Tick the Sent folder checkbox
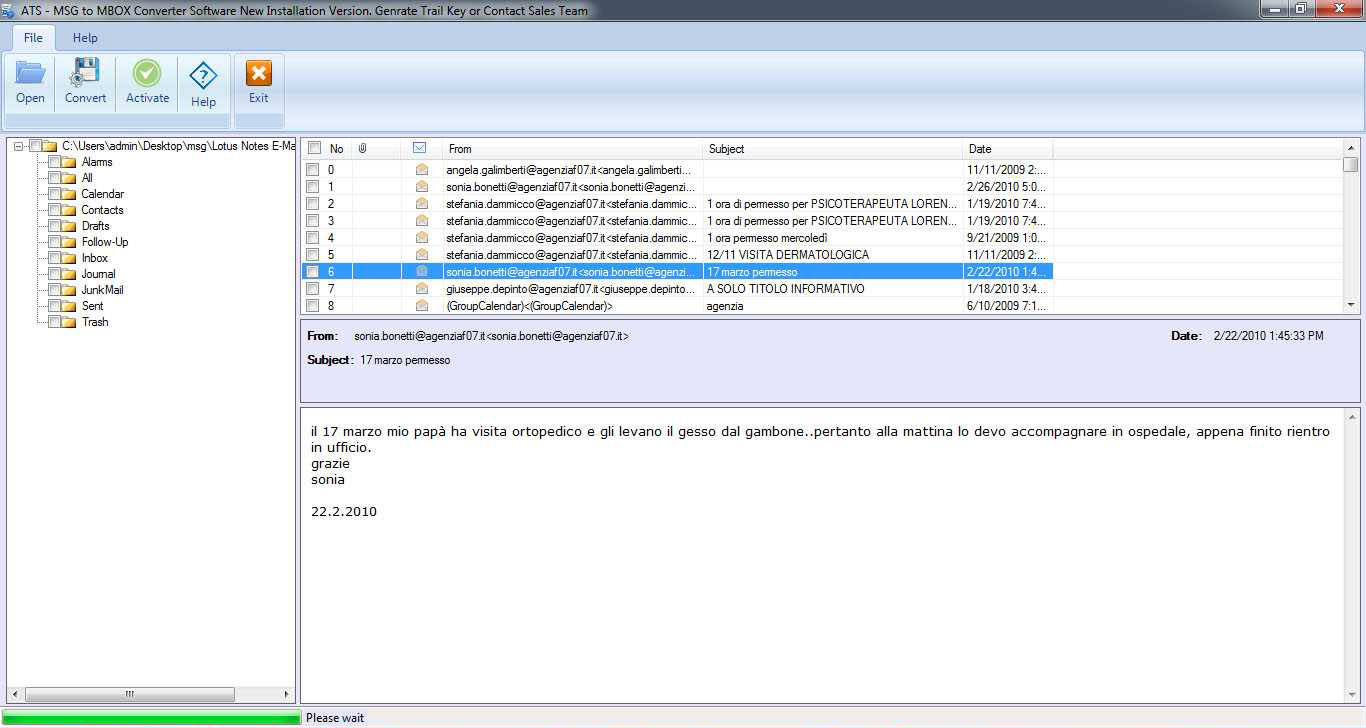The height and width of the screenshot is (728, 1366). pyautogui.click(x=54, y=306)
